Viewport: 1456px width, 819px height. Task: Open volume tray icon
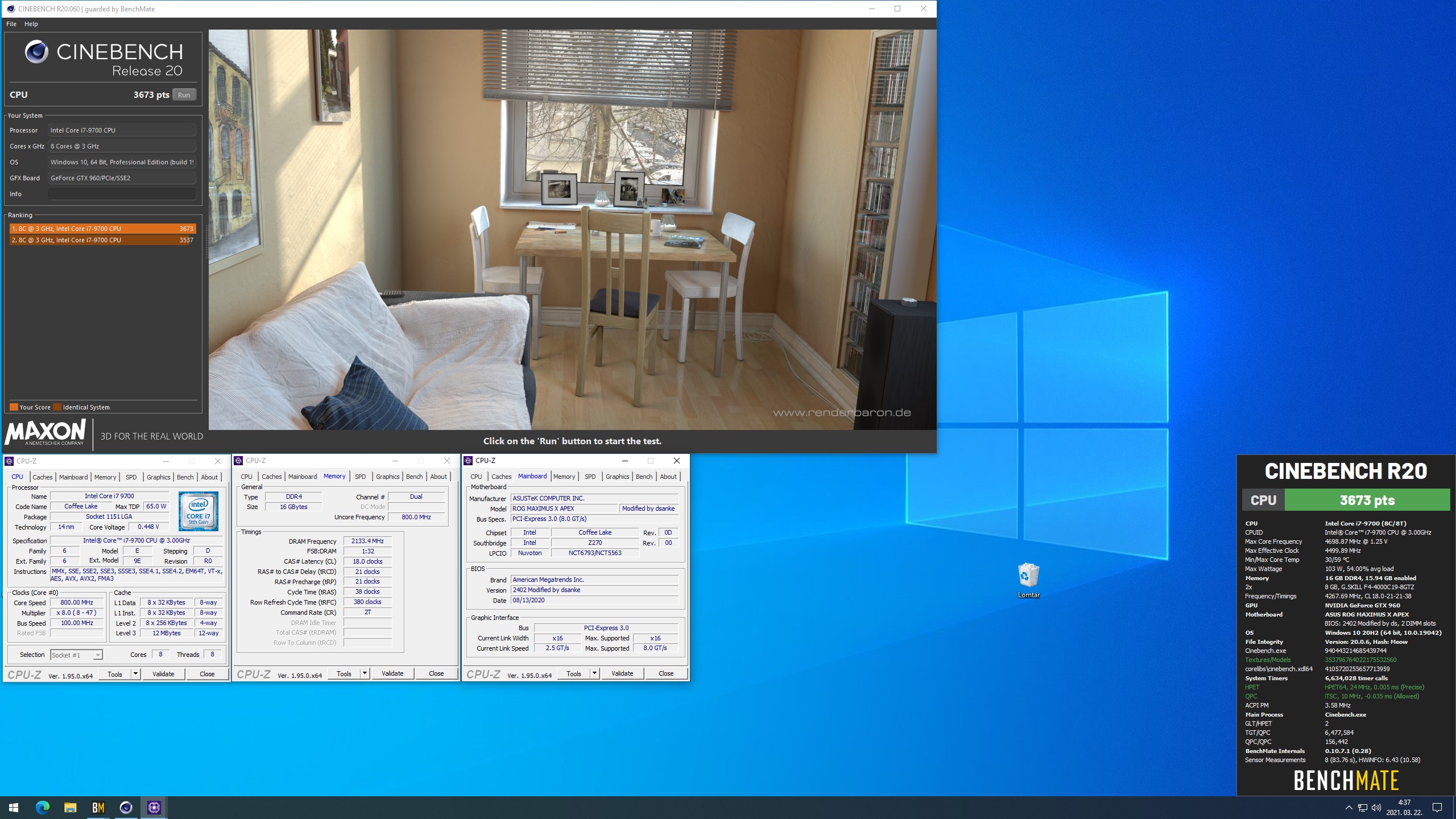(1376, 808)
